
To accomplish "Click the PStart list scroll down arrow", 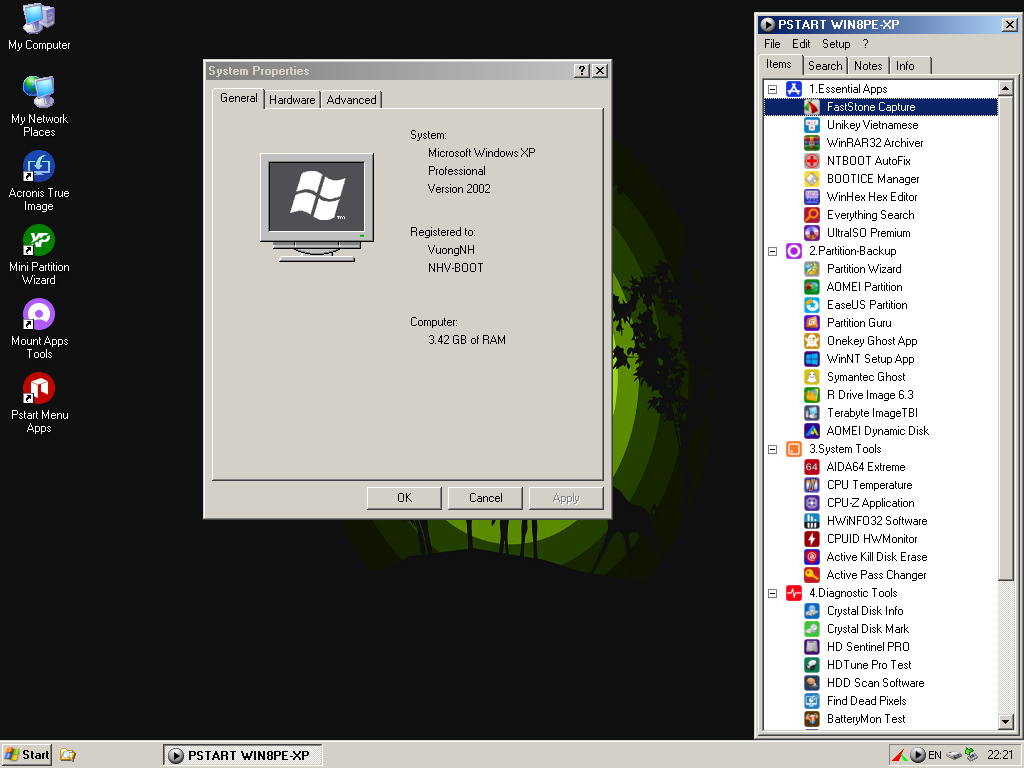I will click(1006, 722).
